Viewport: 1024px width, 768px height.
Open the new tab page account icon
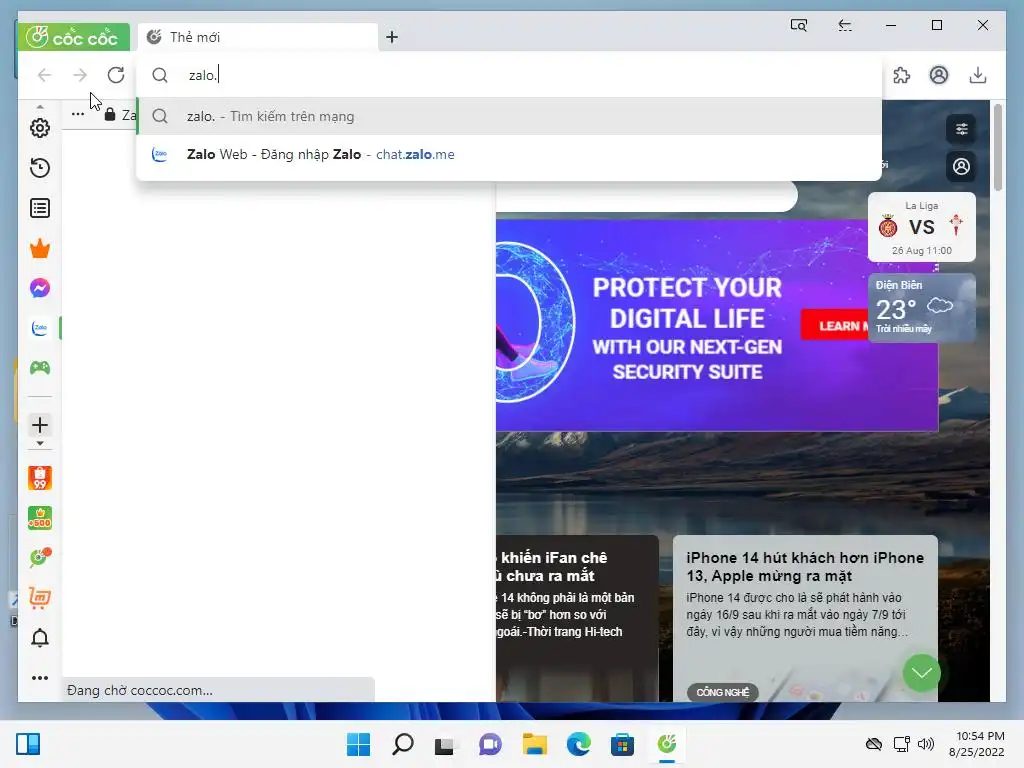pos(961,167)
